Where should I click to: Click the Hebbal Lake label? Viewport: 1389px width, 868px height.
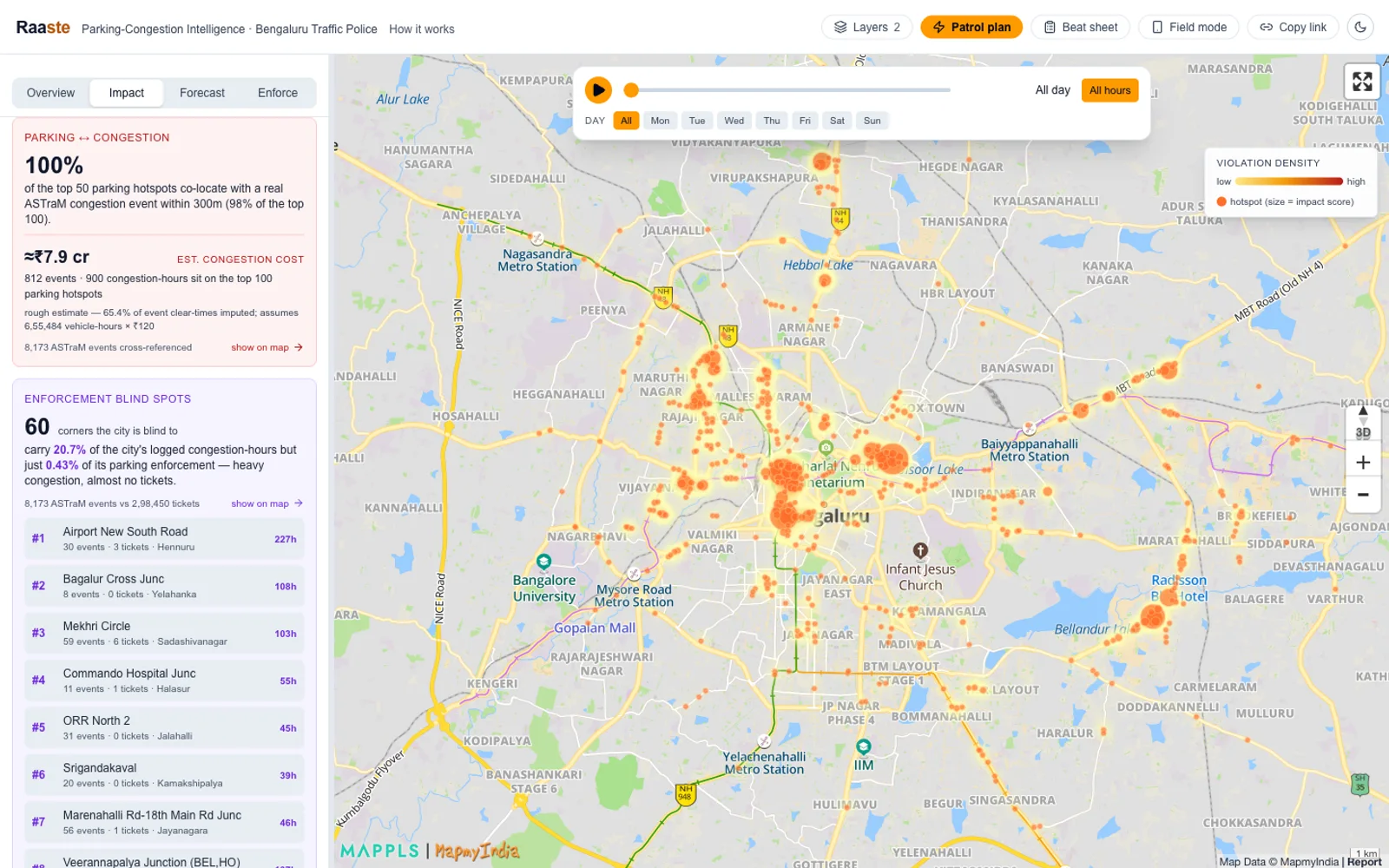818,265
